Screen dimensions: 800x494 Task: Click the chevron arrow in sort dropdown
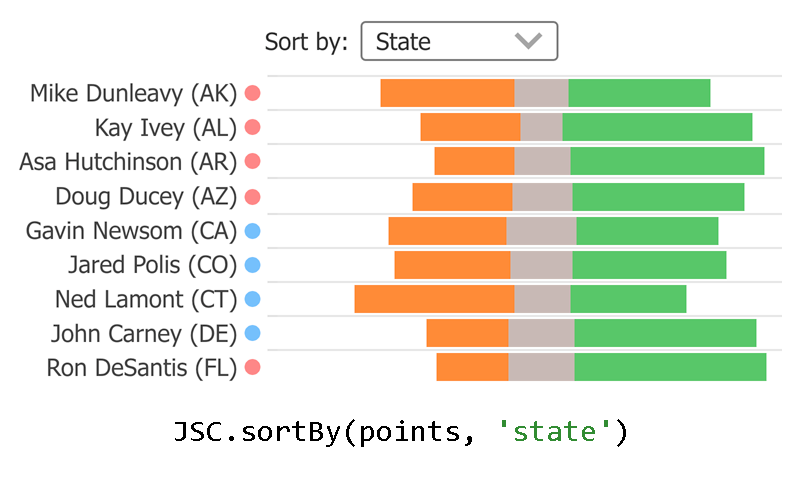[x=527, y=41]
